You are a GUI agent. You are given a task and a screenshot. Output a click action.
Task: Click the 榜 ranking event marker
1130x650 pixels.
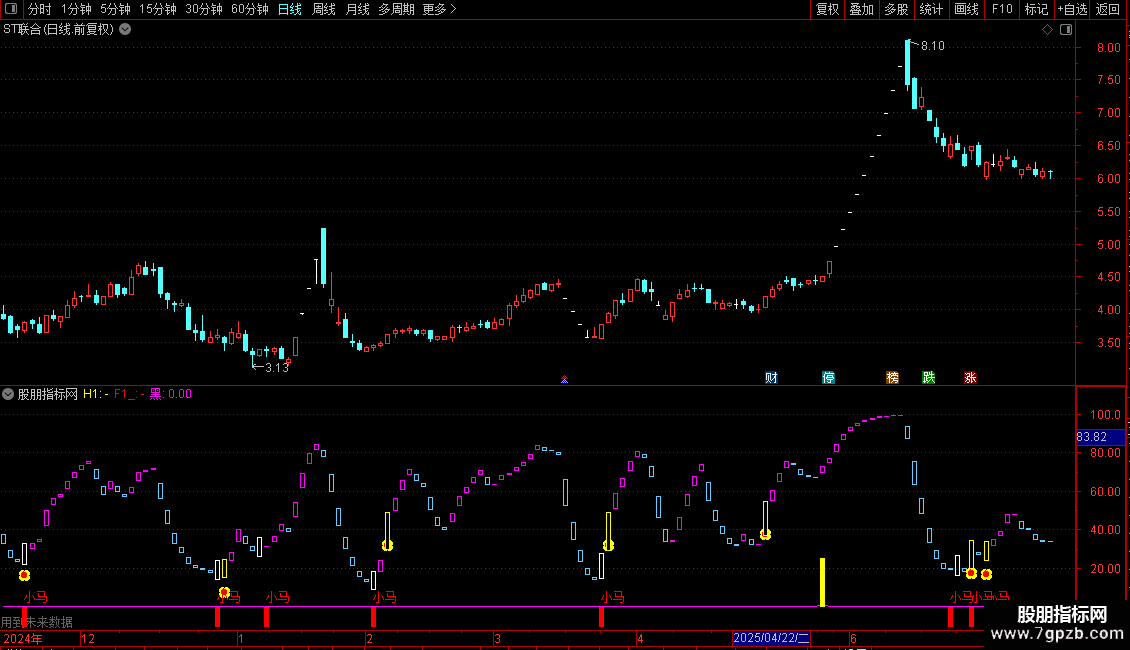[892, 378]
